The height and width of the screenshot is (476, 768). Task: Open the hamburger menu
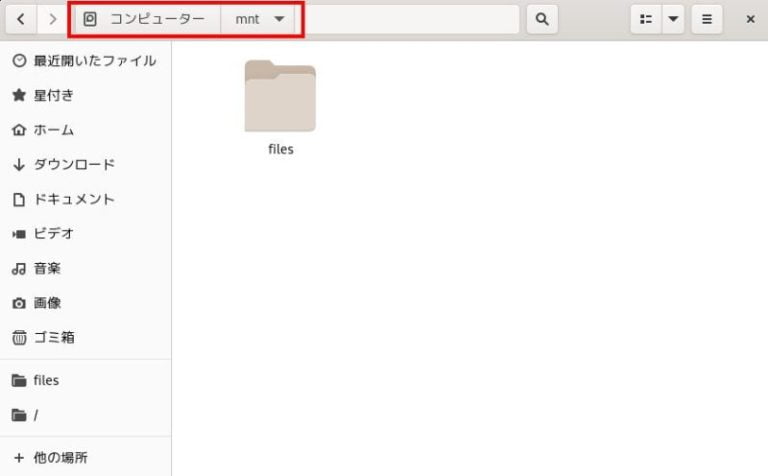point(707,19)
